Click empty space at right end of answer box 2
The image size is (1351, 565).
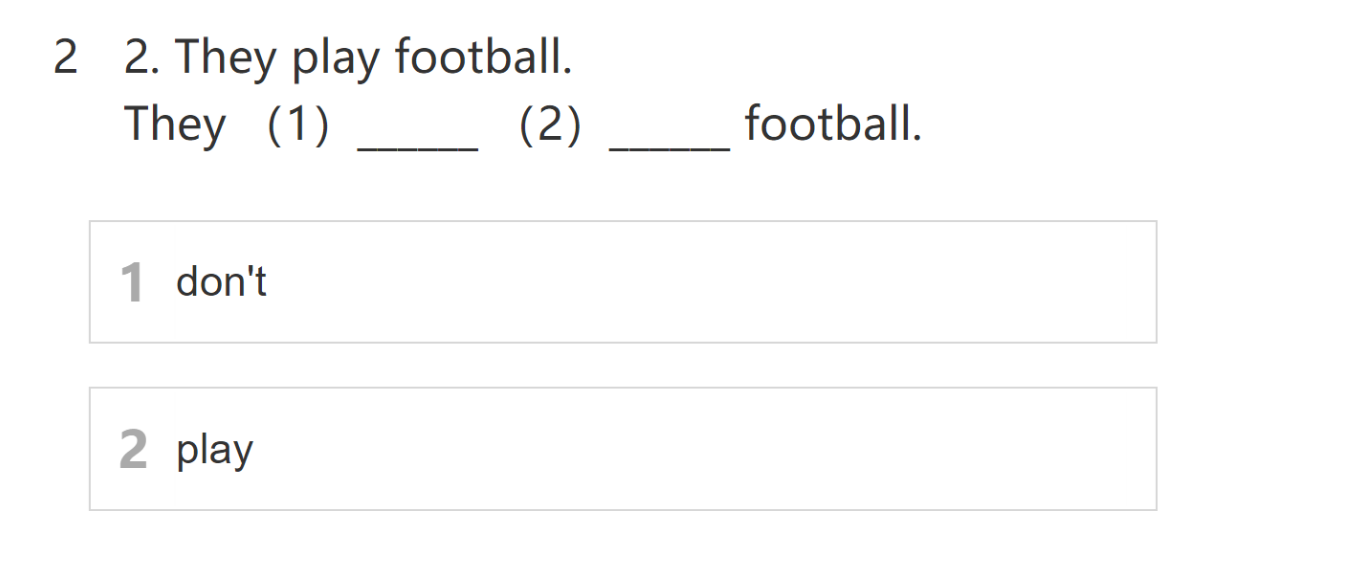pyautogui.click(x=1080, y=449)
